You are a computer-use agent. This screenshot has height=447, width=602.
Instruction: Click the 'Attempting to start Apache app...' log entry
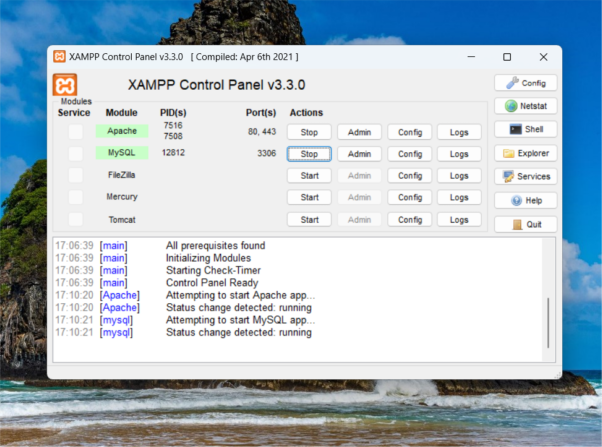(x=240, y=295)
